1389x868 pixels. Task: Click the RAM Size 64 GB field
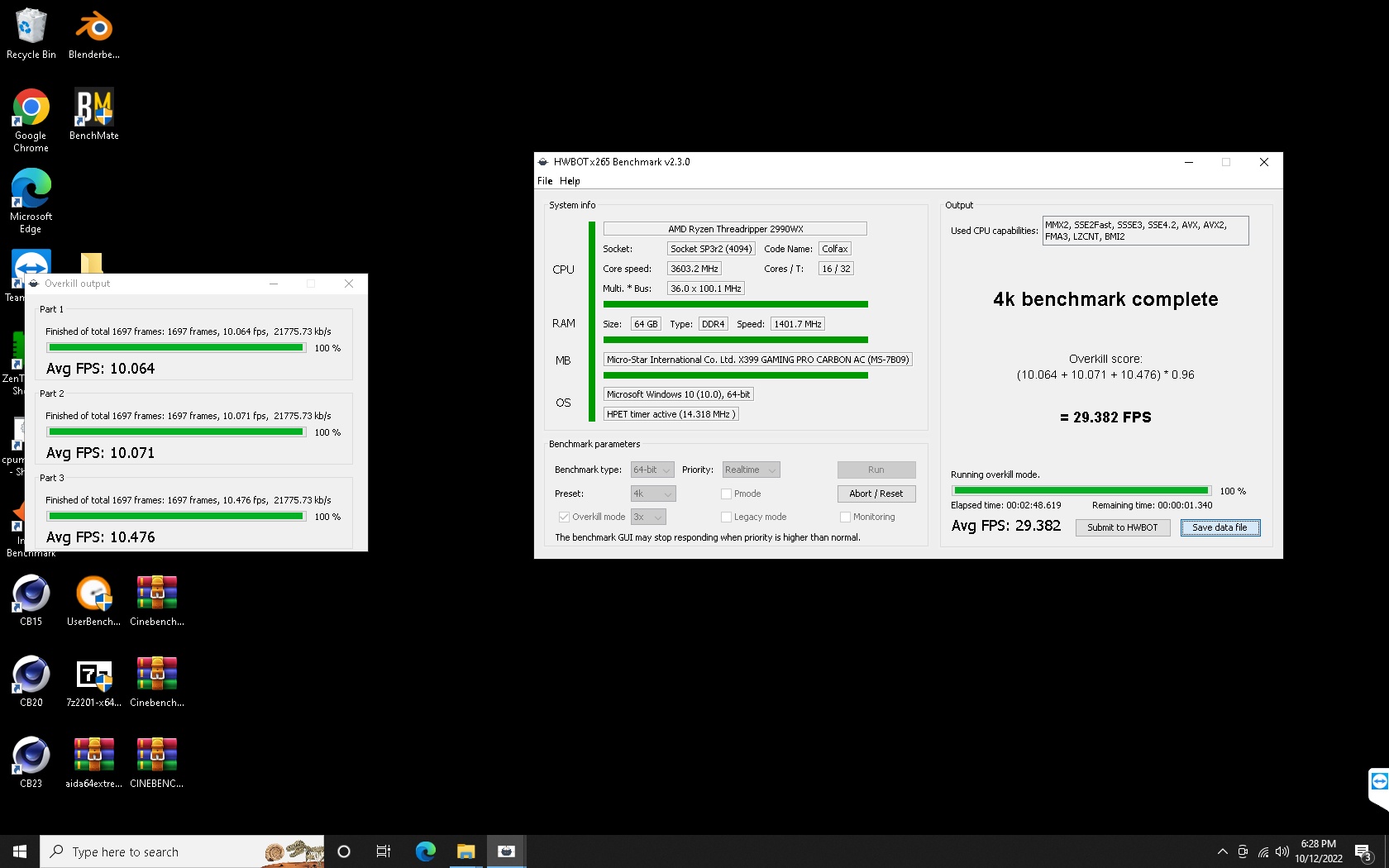(x=646, y=324)
